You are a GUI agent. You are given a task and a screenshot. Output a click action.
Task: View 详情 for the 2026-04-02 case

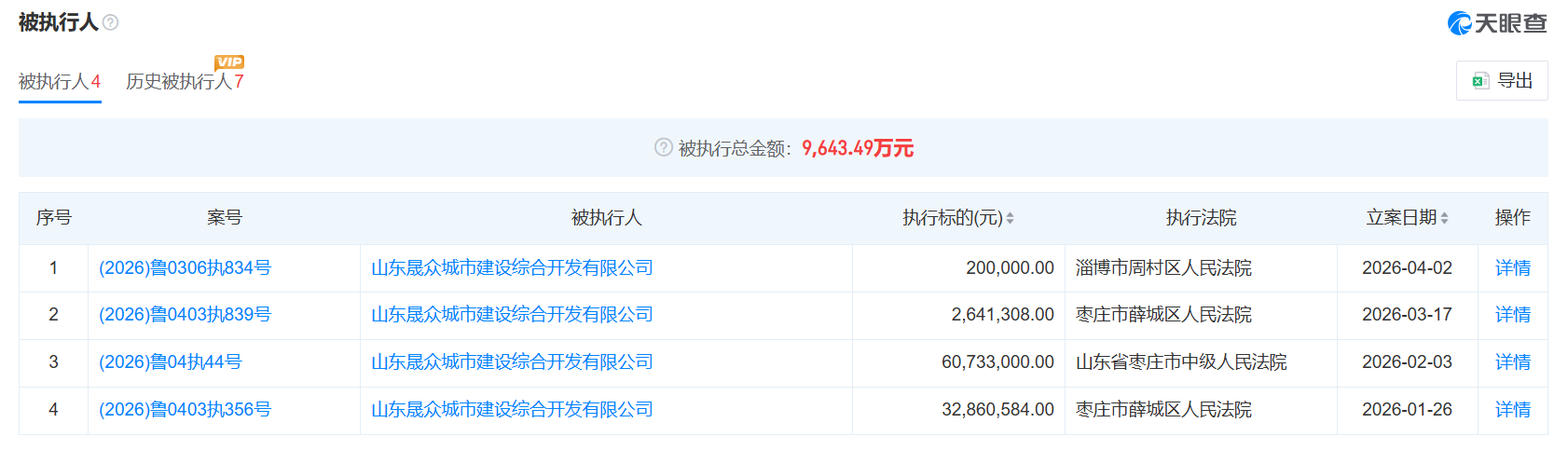(1512, 268)
